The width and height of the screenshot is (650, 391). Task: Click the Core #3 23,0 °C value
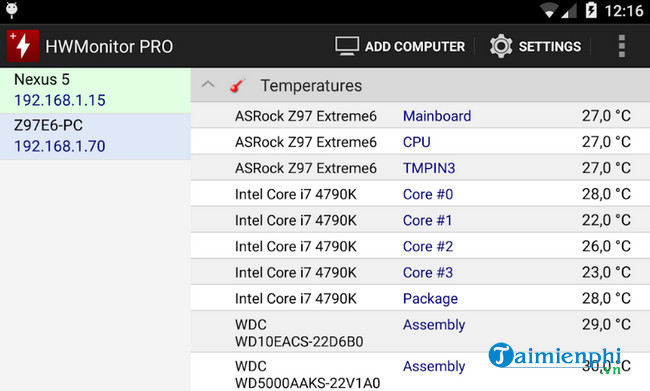tap(606, 273)
